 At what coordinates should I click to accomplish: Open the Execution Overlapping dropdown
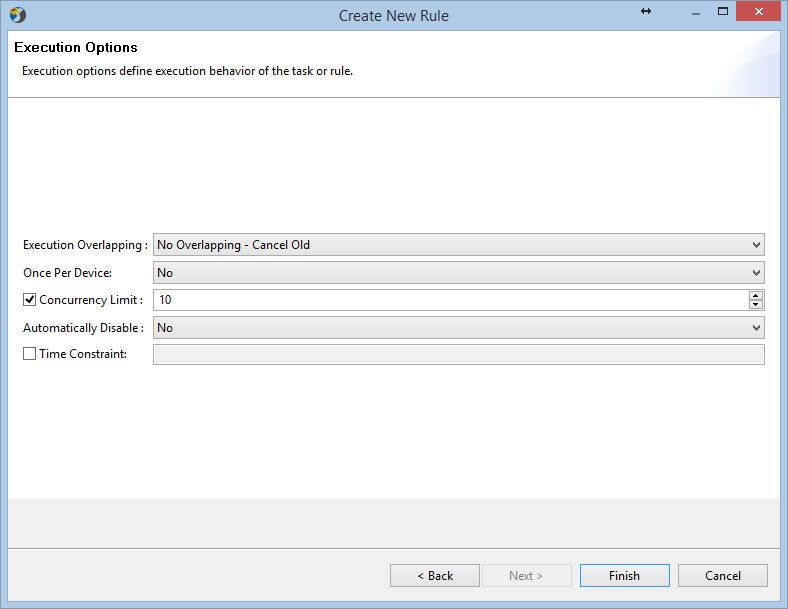(458, 245)
